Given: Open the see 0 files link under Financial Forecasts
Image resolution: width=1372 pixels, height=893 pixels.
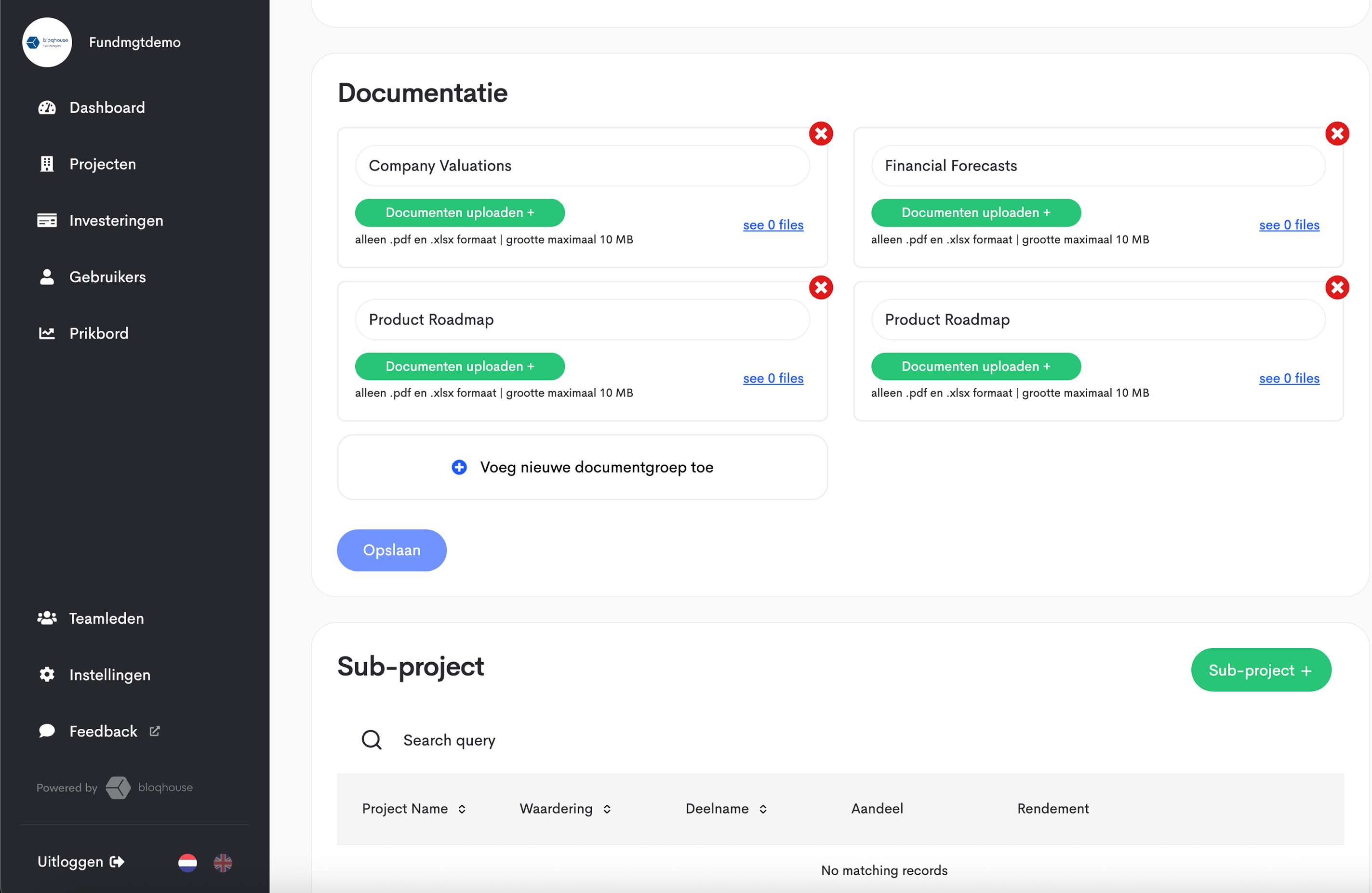Looking at the screenshot, I should tap(1289, 224).
